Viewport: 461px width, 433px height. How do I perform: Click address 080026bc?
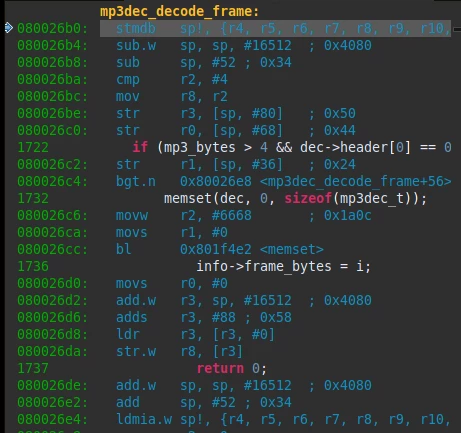[x=52, y=97]
